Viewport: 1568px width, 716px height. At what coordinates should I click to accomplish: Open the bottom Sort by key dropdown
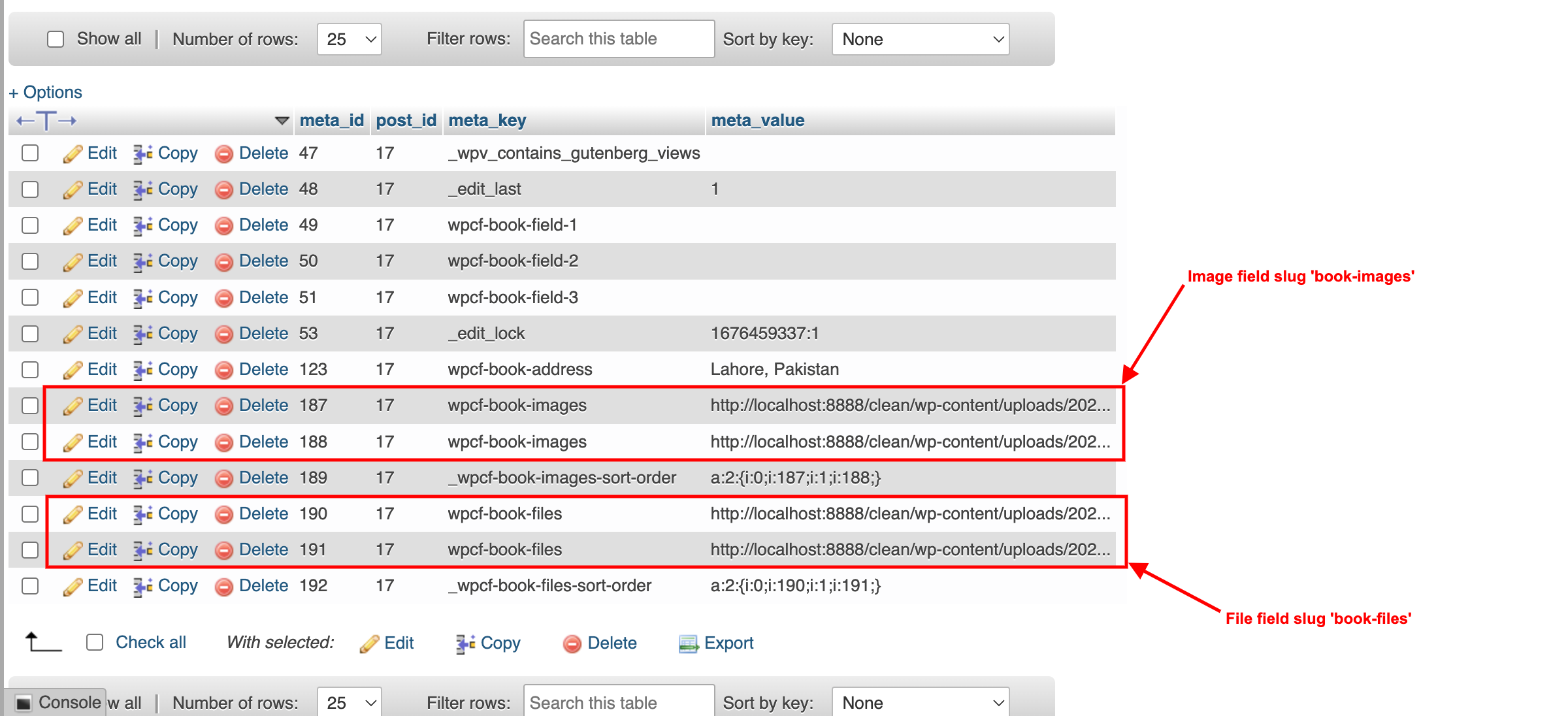point(921,702)
